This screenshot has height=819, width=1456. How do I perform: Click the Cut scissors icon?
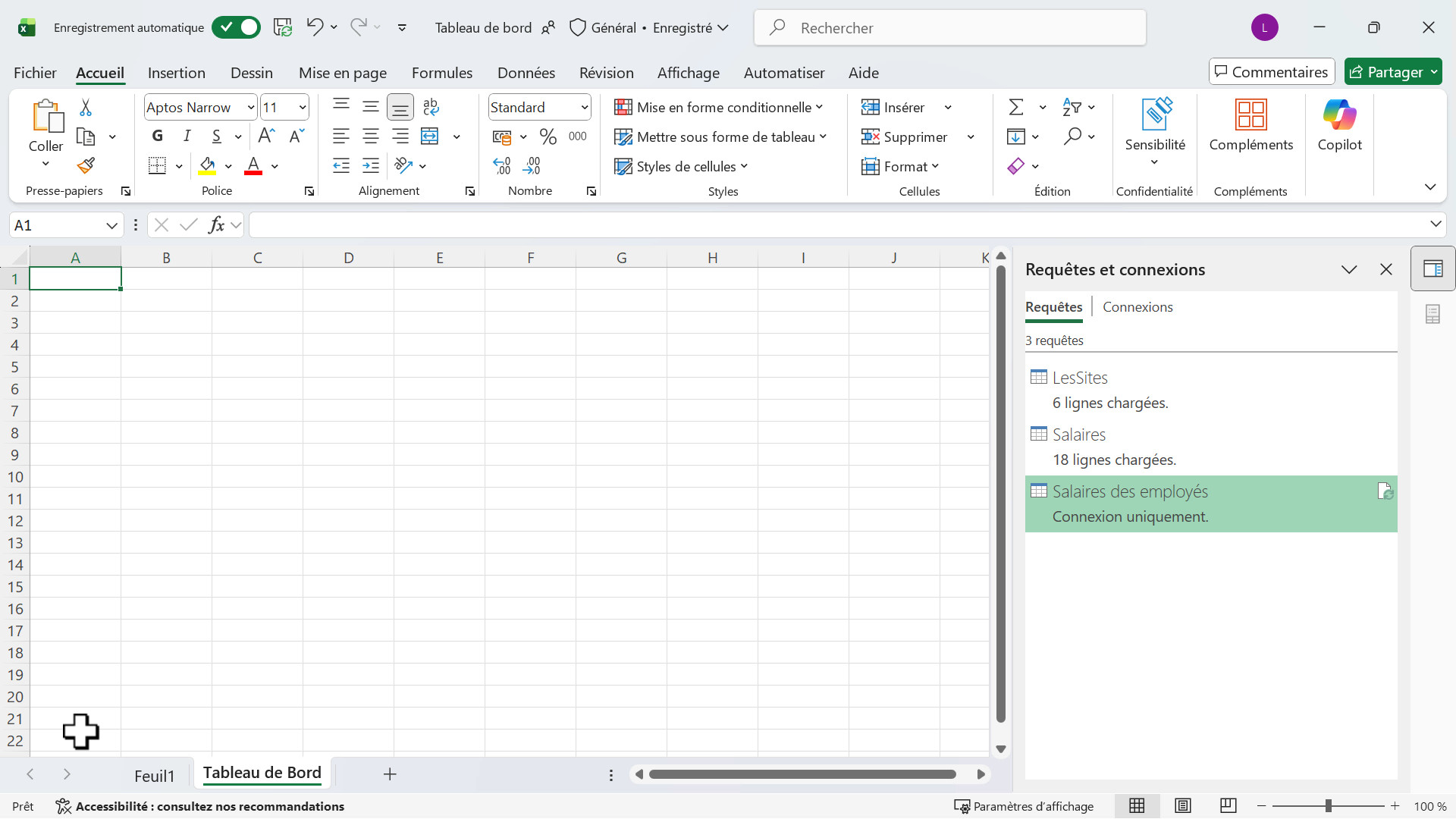coord(86,108)
